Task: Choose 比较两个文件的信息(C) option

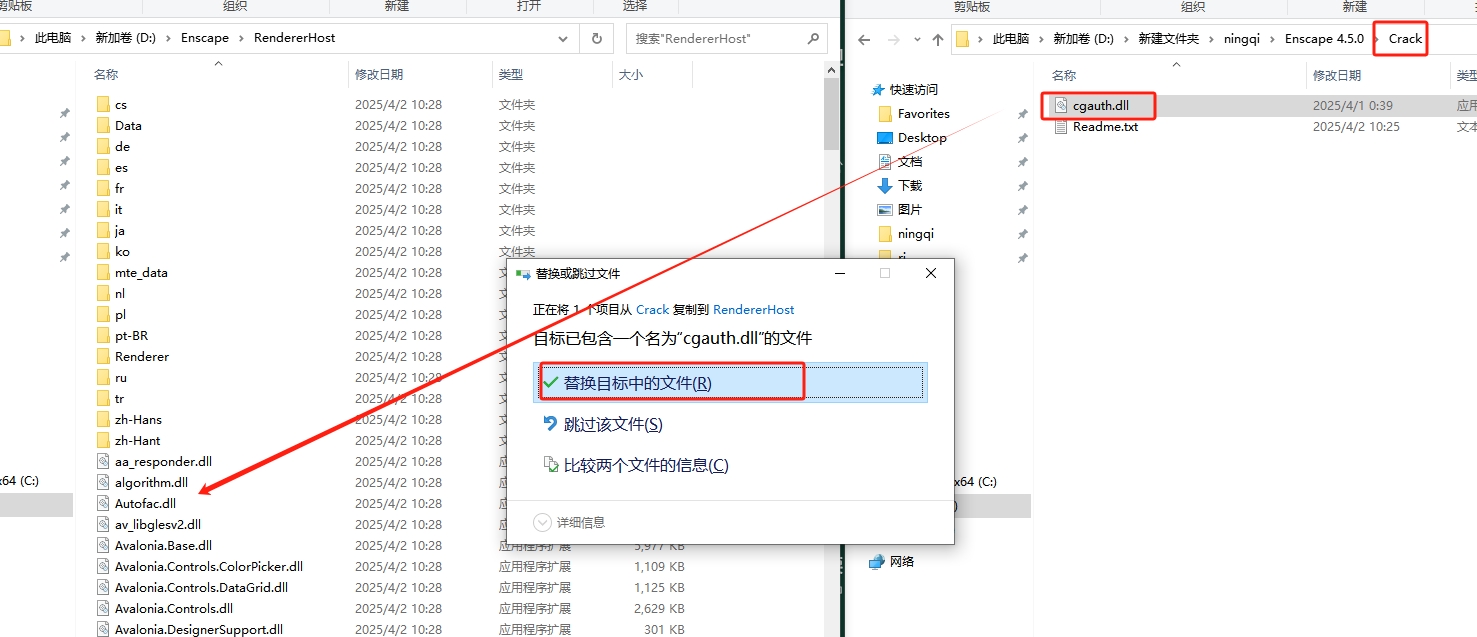Action: tap(645, 466)
